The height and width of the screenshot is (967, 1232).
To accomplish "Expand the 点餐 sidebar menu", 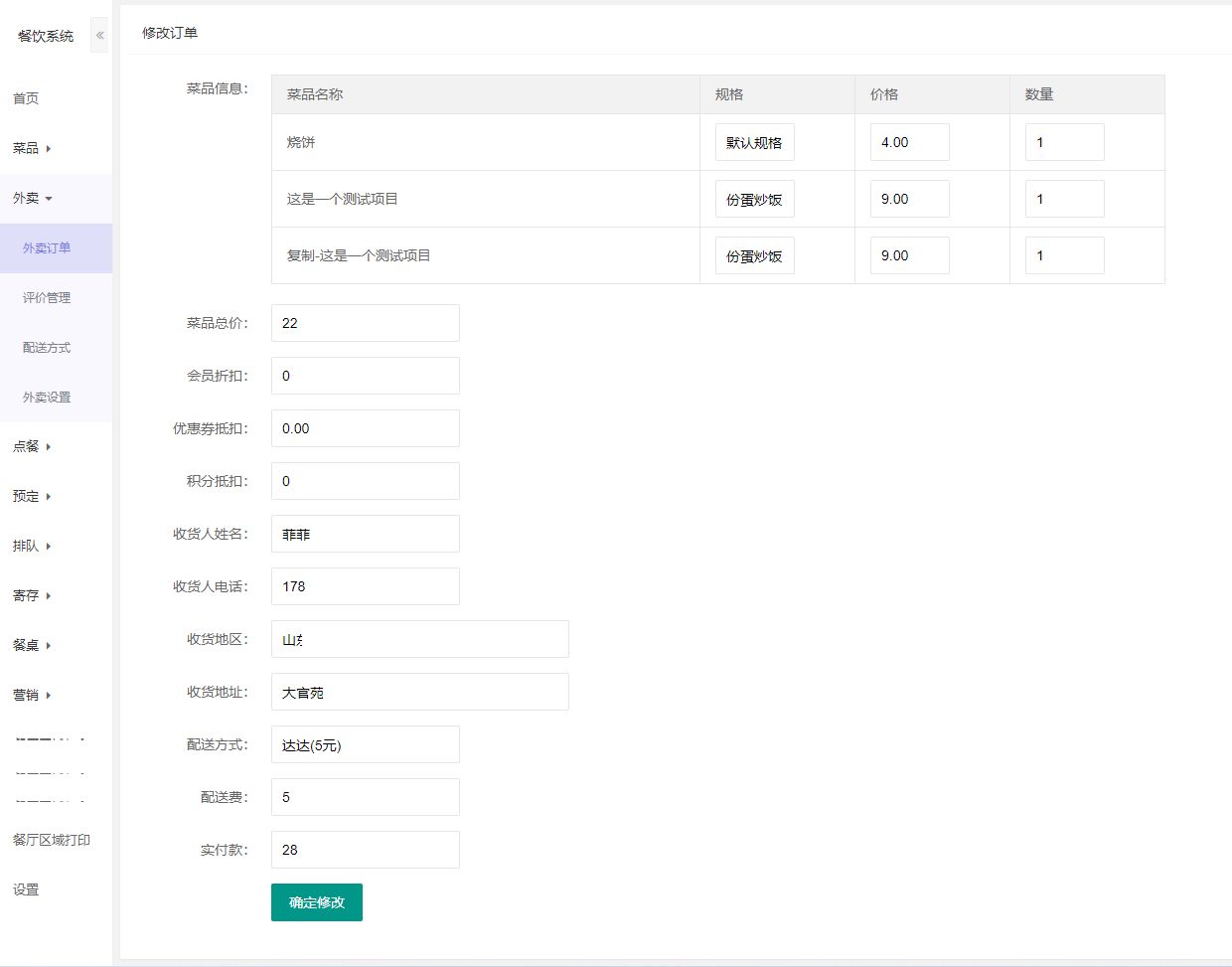I will [x=32, y=446].
